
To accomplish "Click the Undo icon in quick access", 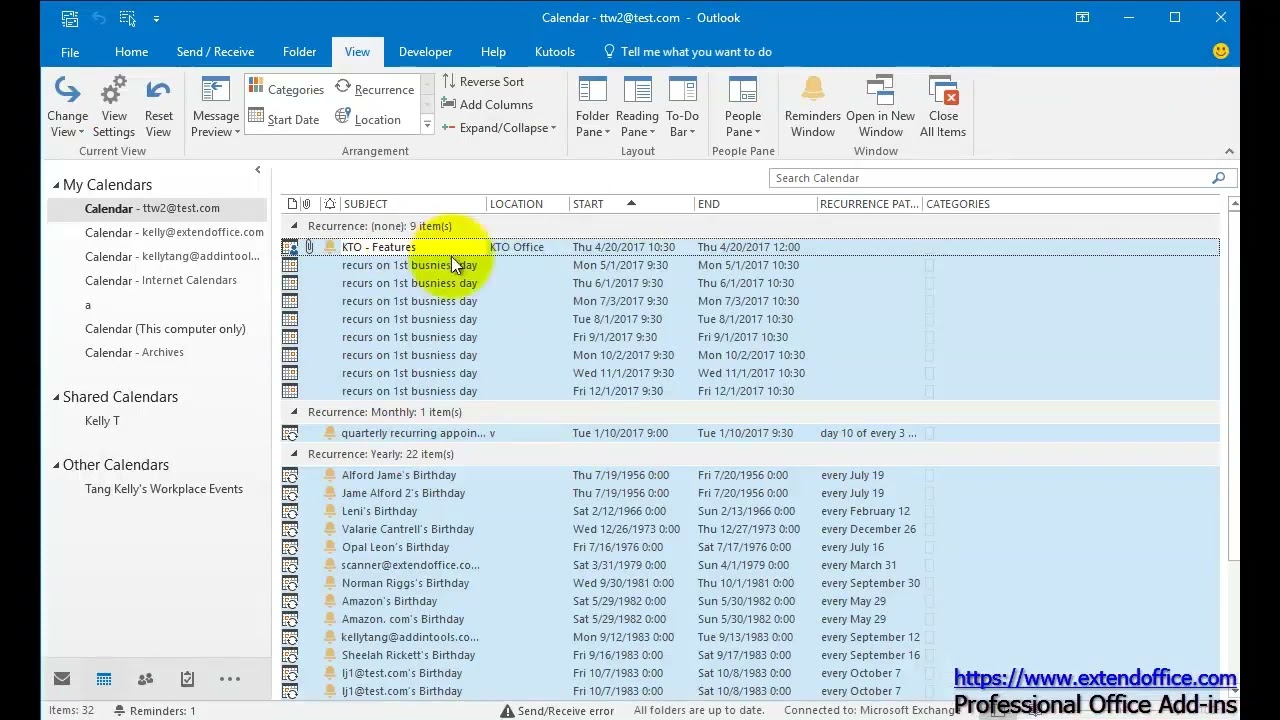I will (98, 18).
